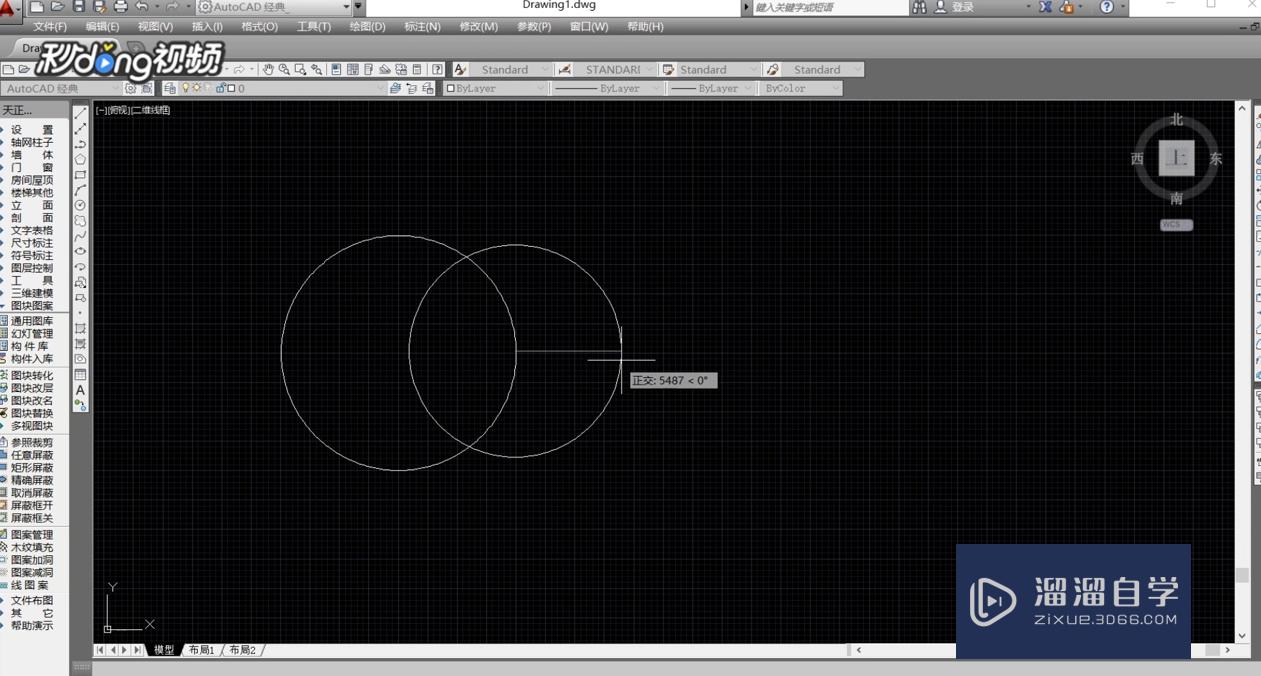Click 图块转化 command in side panel

tap(31, 376)
